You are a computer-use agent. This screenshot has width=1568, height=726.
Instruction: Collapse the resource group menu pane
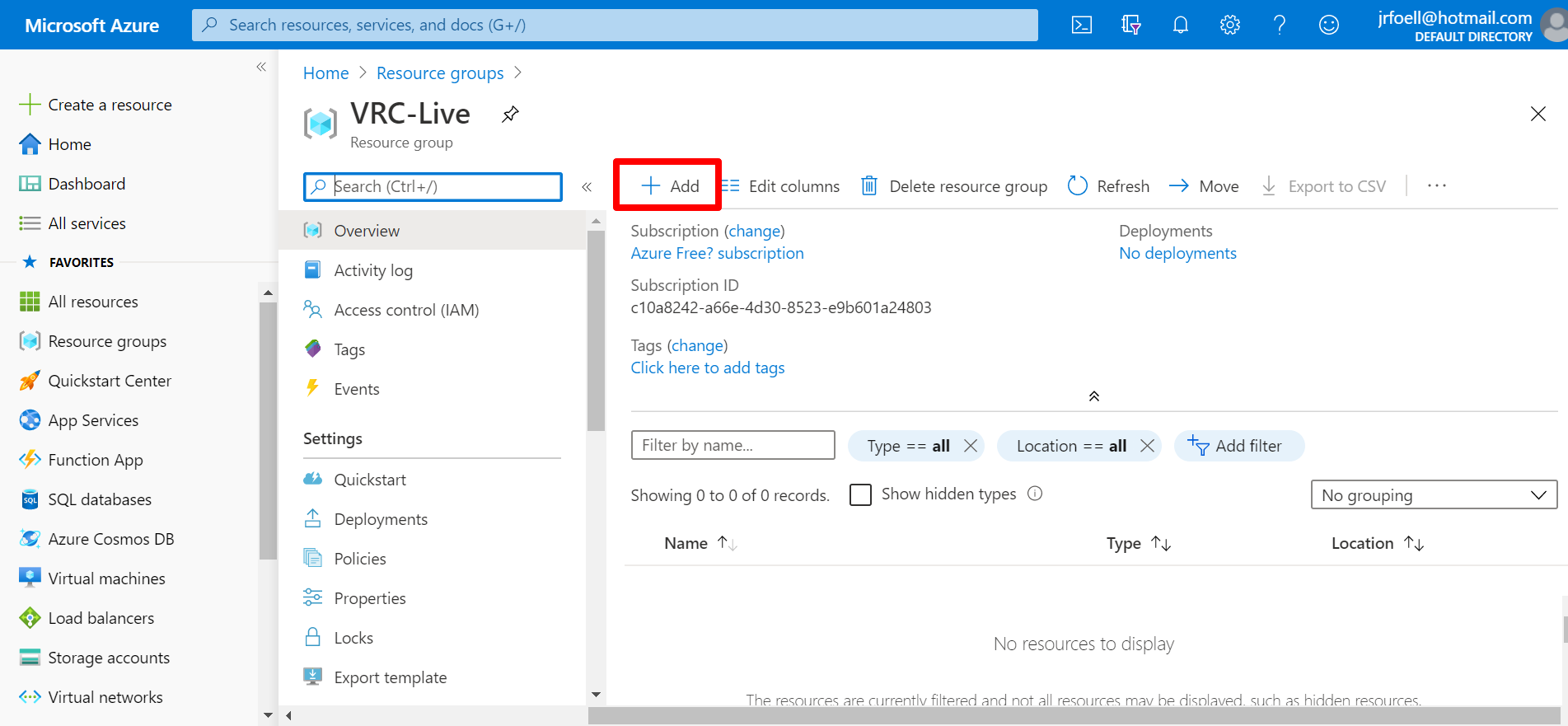587,187
